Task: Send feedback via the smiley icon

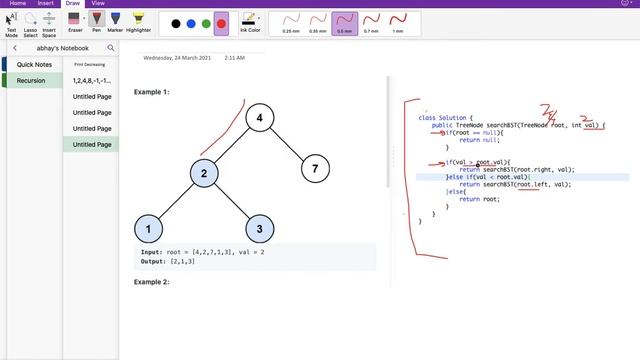Action: (625, 3)
